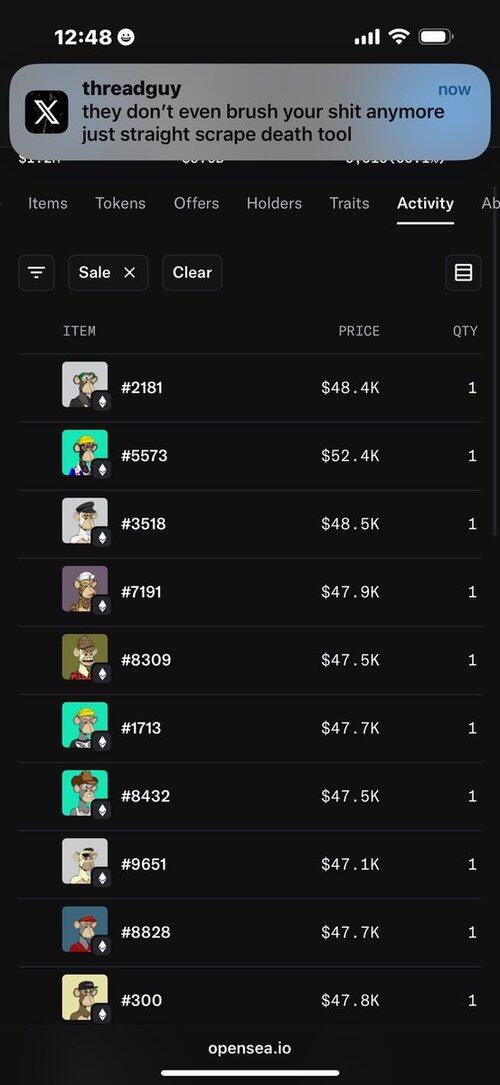Open the Tokens tab
The width and height of the screenshot is (500, 1085).
pyautogui.click(x=120, y=203)
